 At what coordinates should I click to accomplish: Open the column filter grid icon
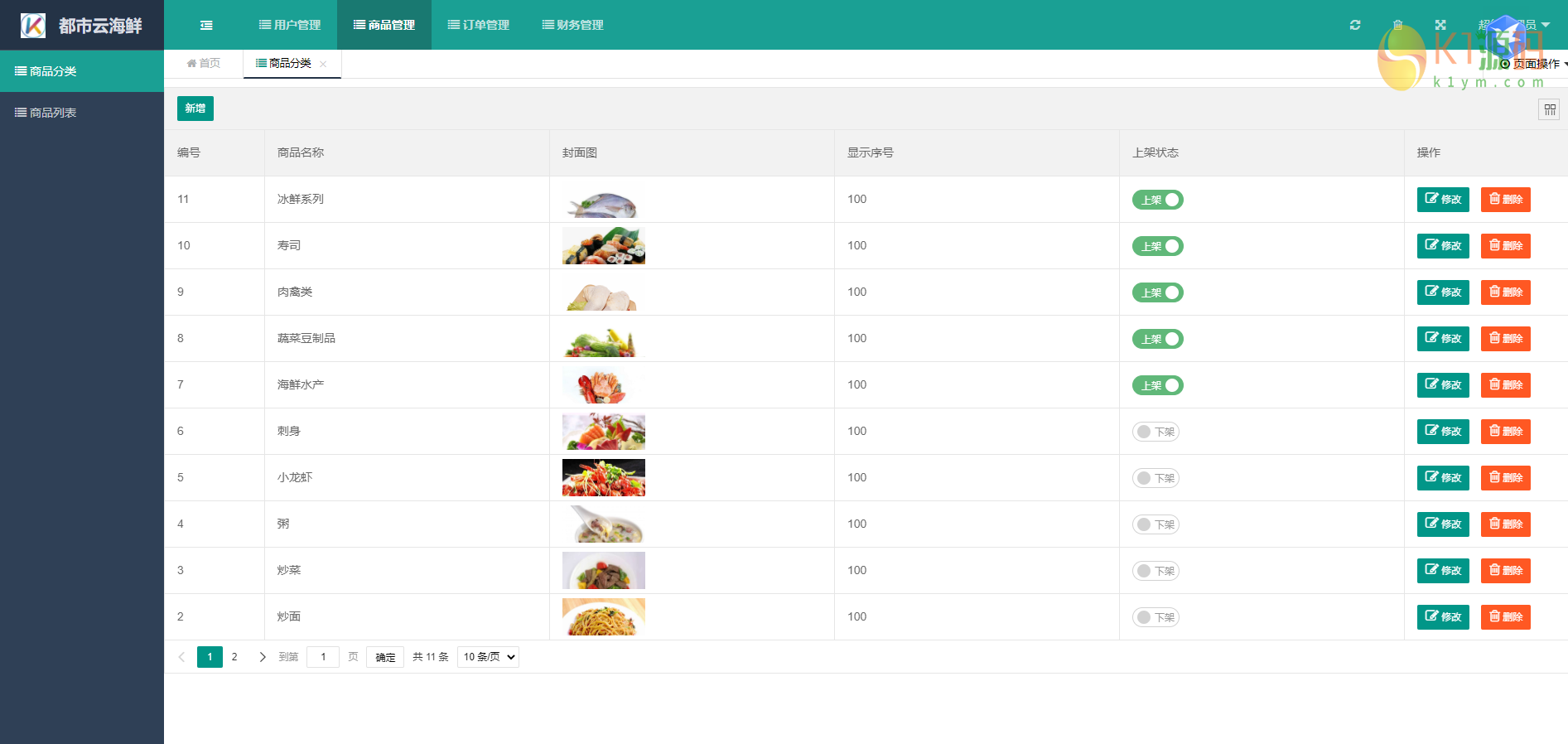coord(1549,109)
